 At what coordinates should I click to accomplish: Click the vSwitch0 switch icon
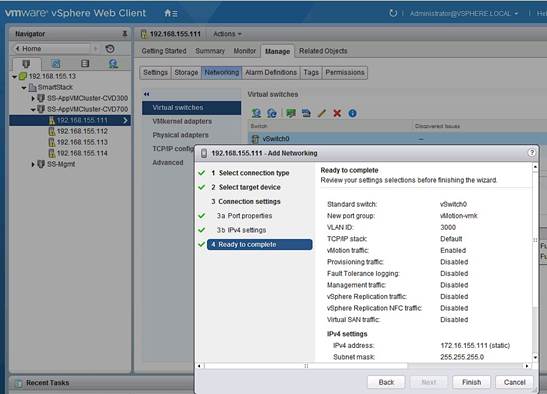click(255, 139)
